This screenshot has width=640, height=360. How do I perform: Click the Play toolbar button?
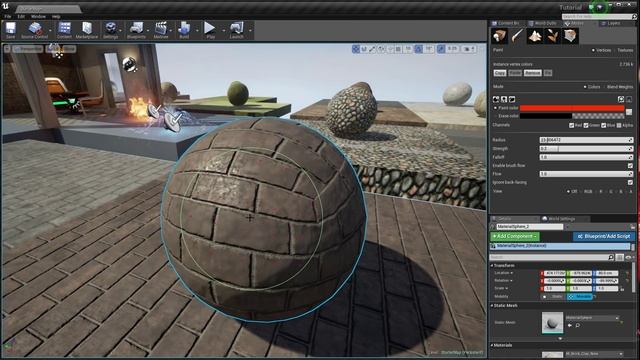click(x=210, y=30)
